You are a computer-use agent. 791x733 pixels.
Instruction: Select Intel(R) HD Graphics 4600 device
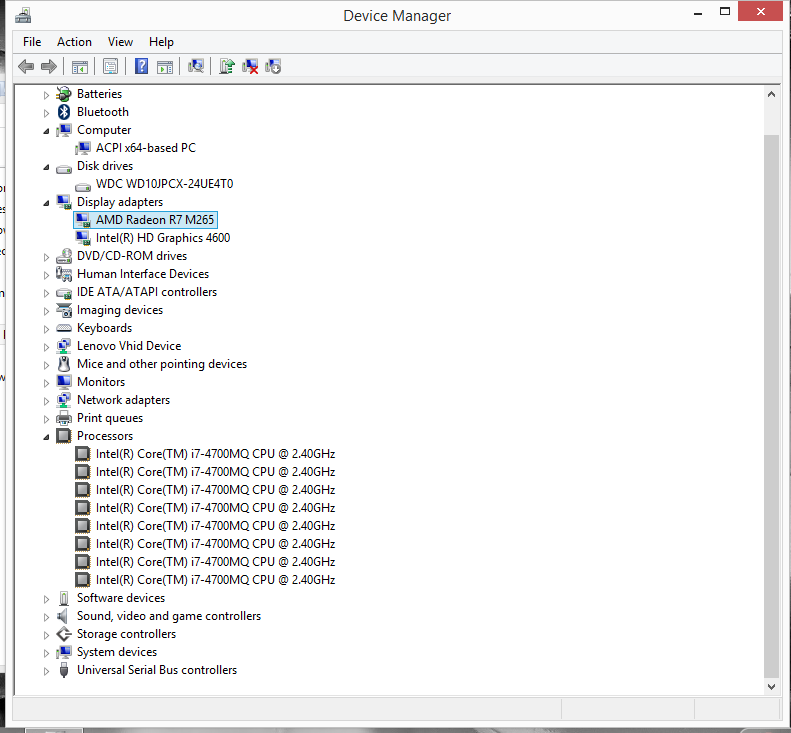(162, 238)
